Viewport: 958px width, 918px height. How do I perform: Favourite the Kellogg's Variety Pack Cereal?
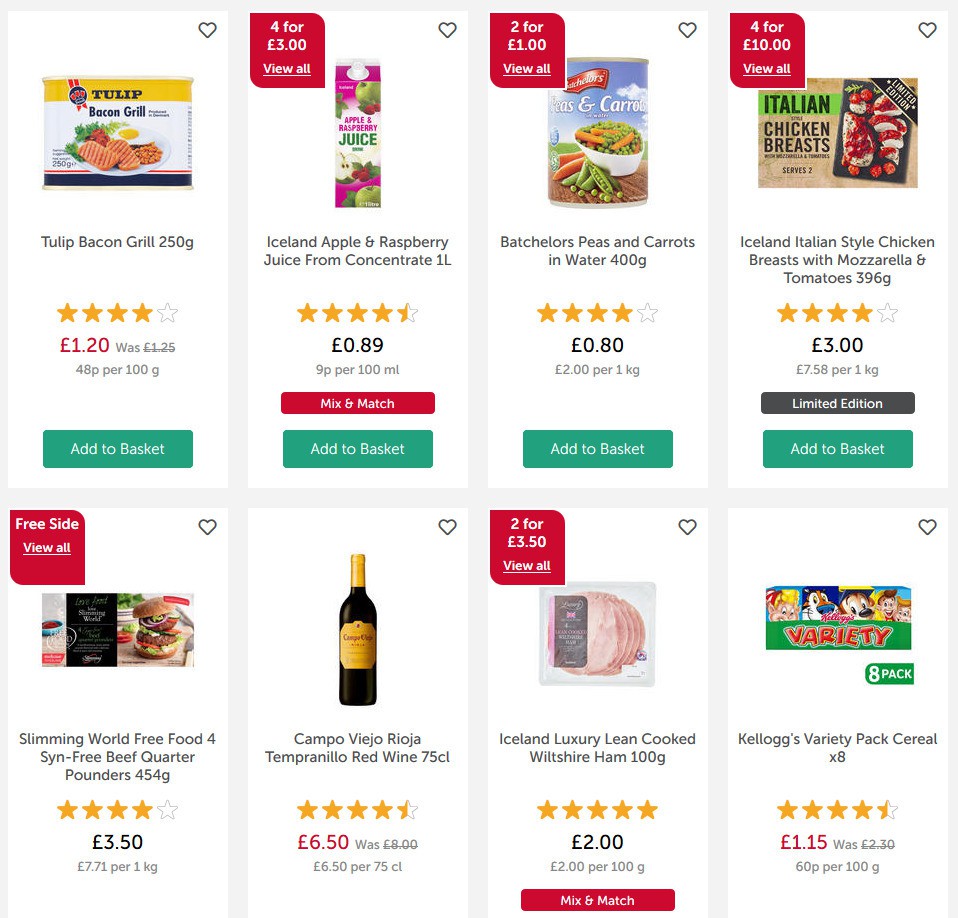[927, 527]
